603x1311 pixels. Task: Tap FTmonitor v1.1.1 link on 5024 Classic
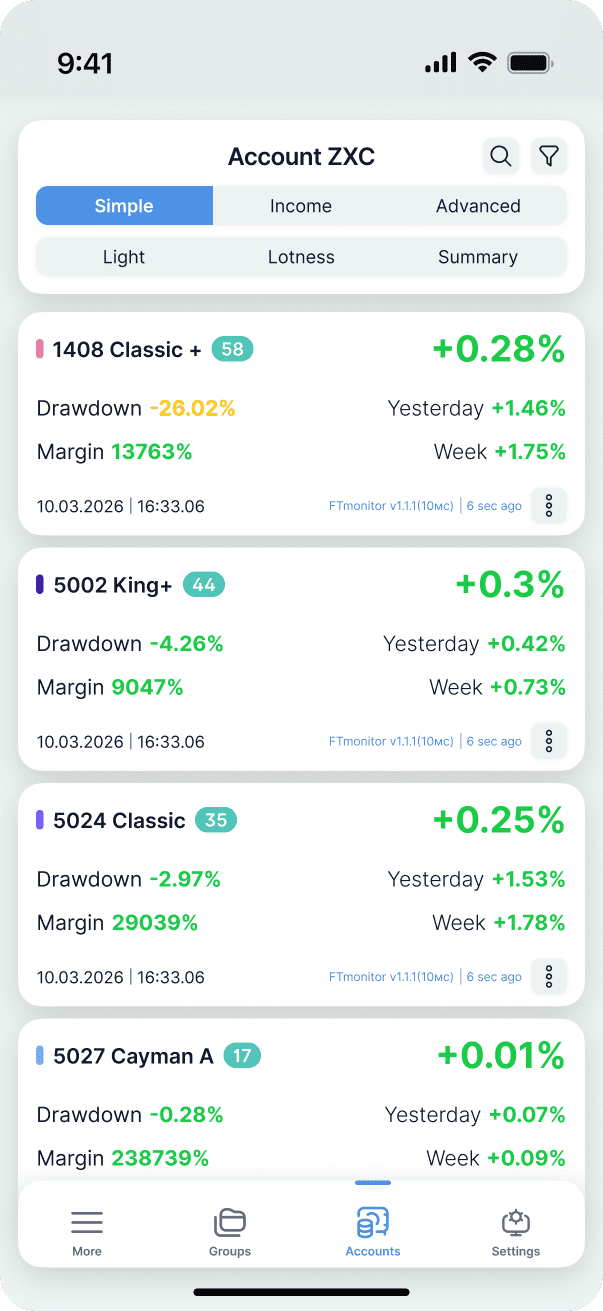(x=391, y=977)
